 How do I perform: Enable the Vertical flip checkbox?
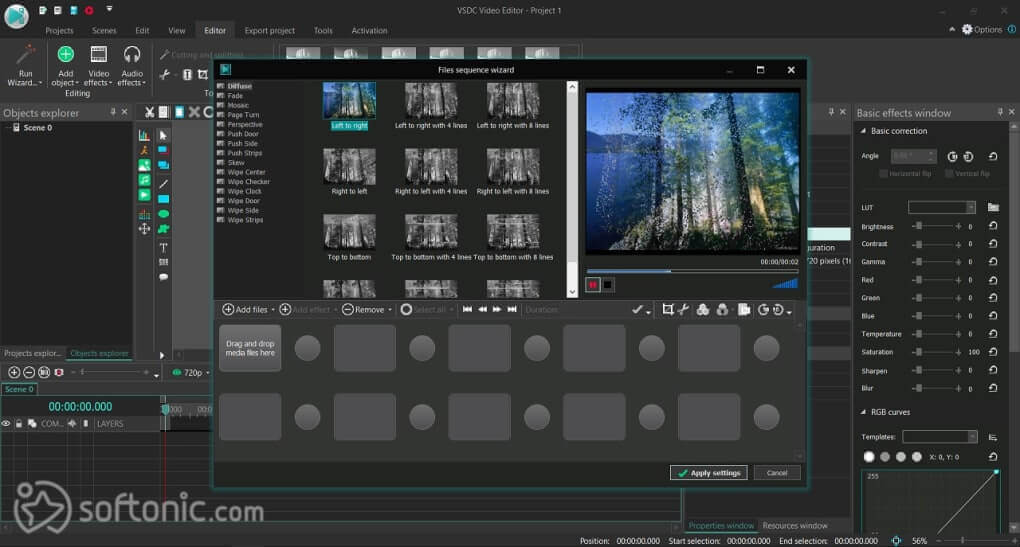pyautogui.click(x=949, y=174)
